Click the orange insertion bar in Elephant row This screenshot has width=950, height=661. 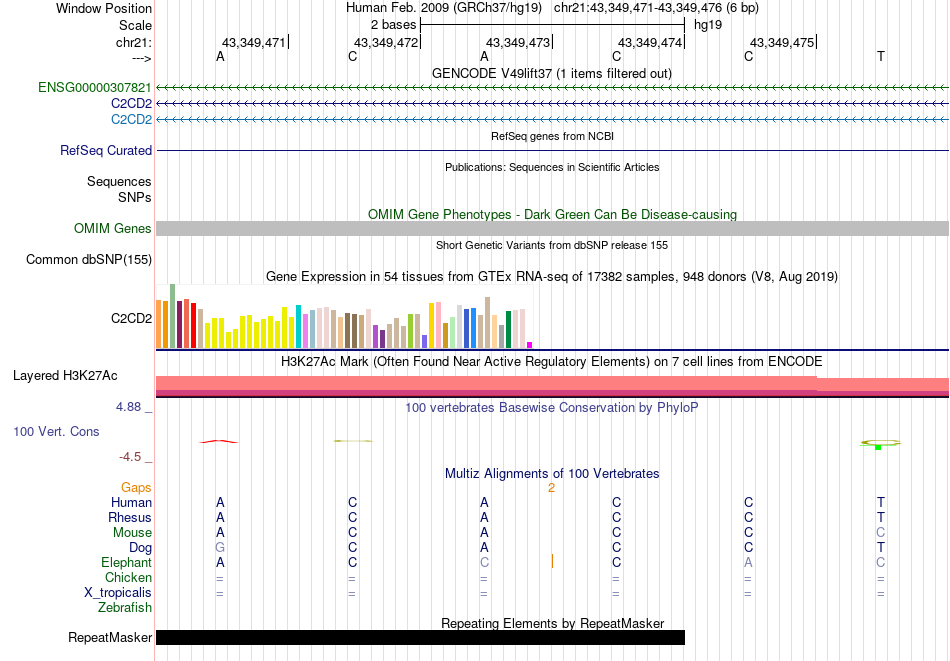tap(552, 561)
